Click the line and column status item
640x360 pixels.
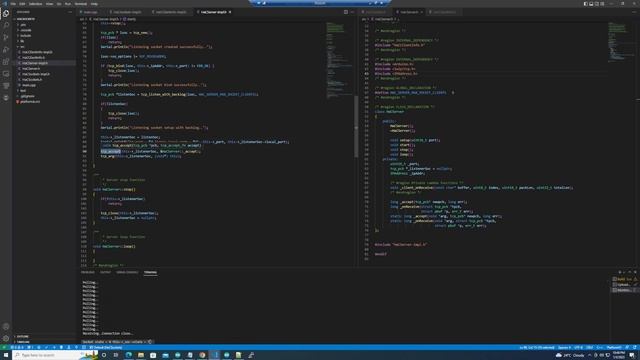point(537,347)
